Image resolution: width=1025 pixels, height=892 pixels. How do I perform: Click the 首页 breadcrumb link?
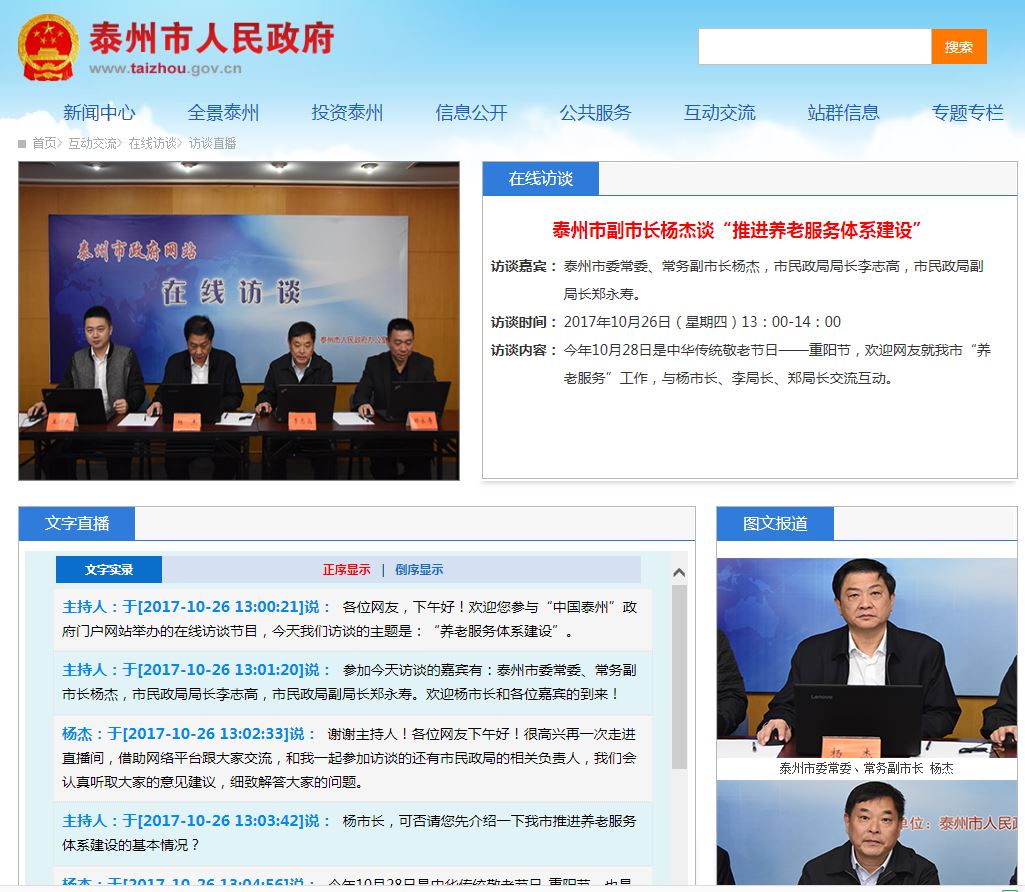(44, 143)
